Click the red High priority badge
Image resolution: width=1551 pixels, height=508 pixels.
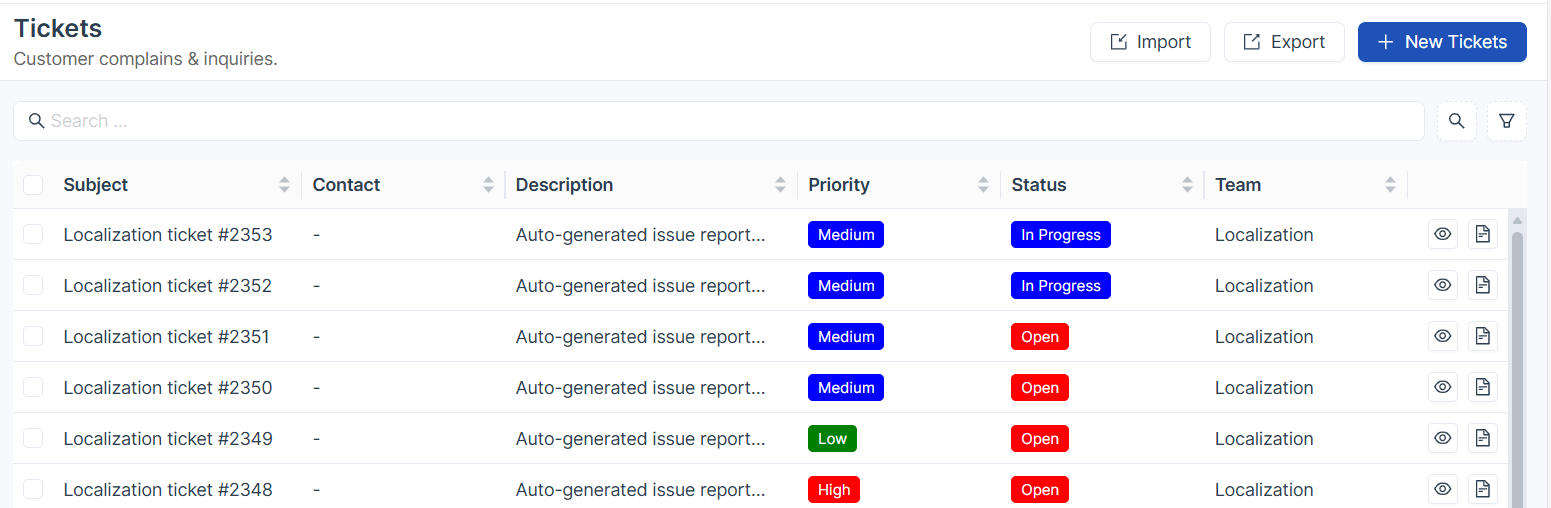(x=833, y=490)
